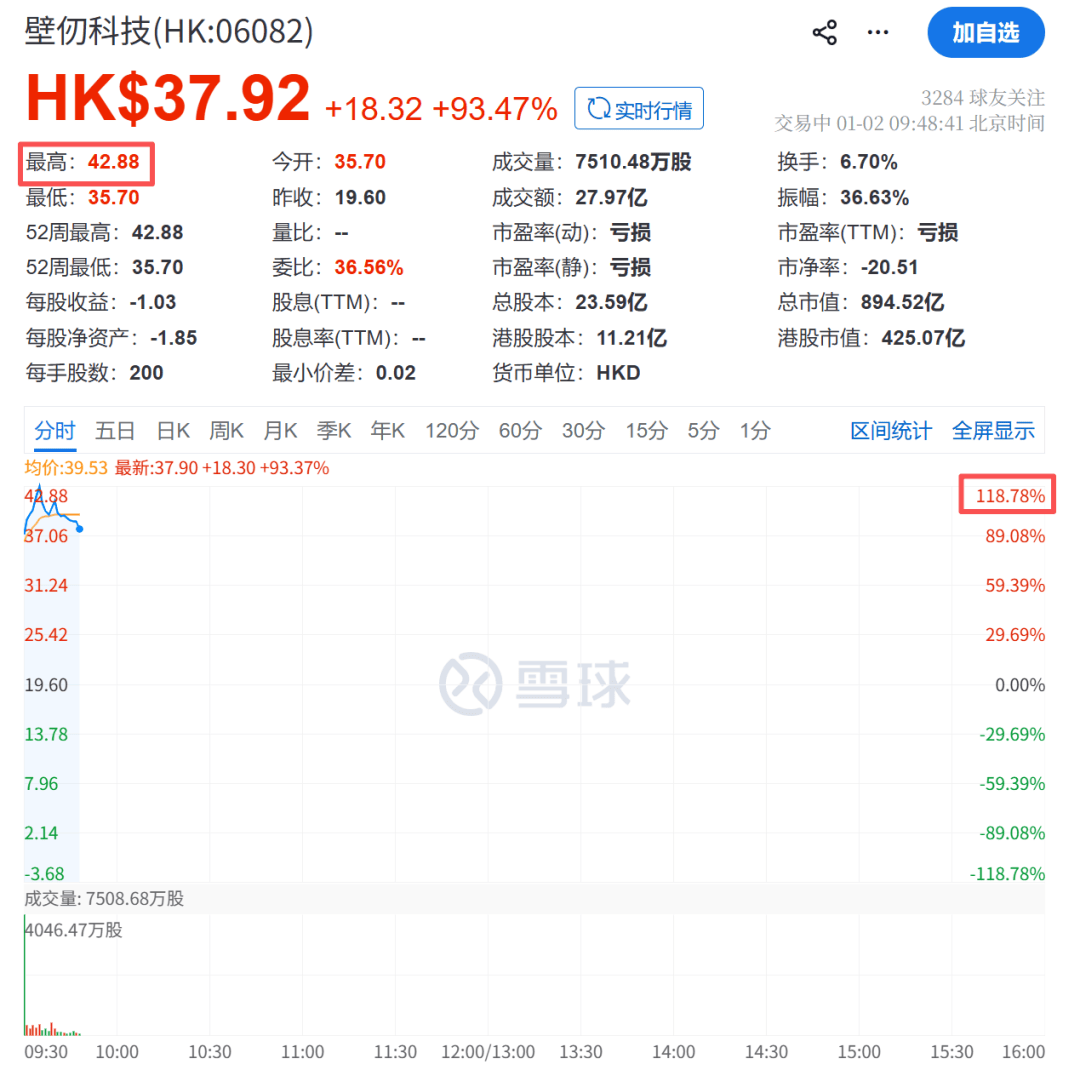Click the share icon next to the stock name
Screen dimensions: 1080x1070
point(824,31)
